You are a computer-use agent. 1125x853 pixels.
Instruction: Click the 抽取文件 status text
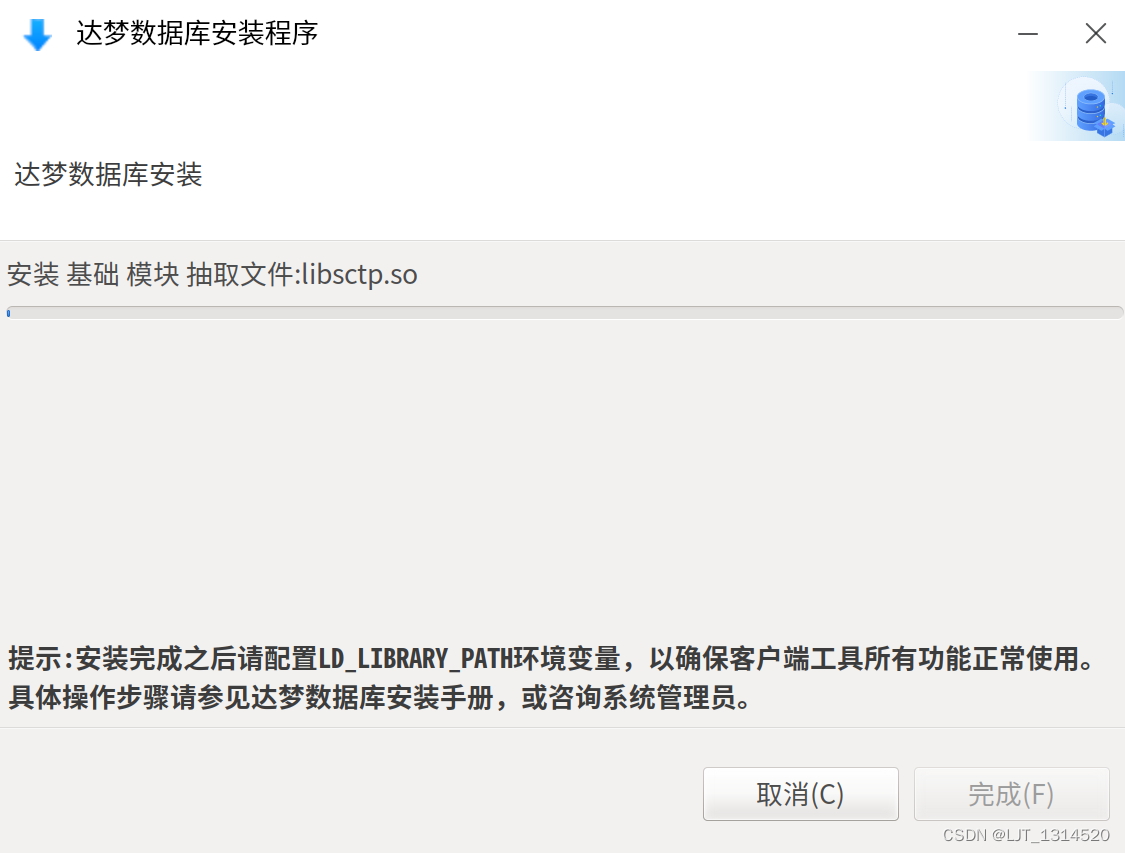pos(240,275)
